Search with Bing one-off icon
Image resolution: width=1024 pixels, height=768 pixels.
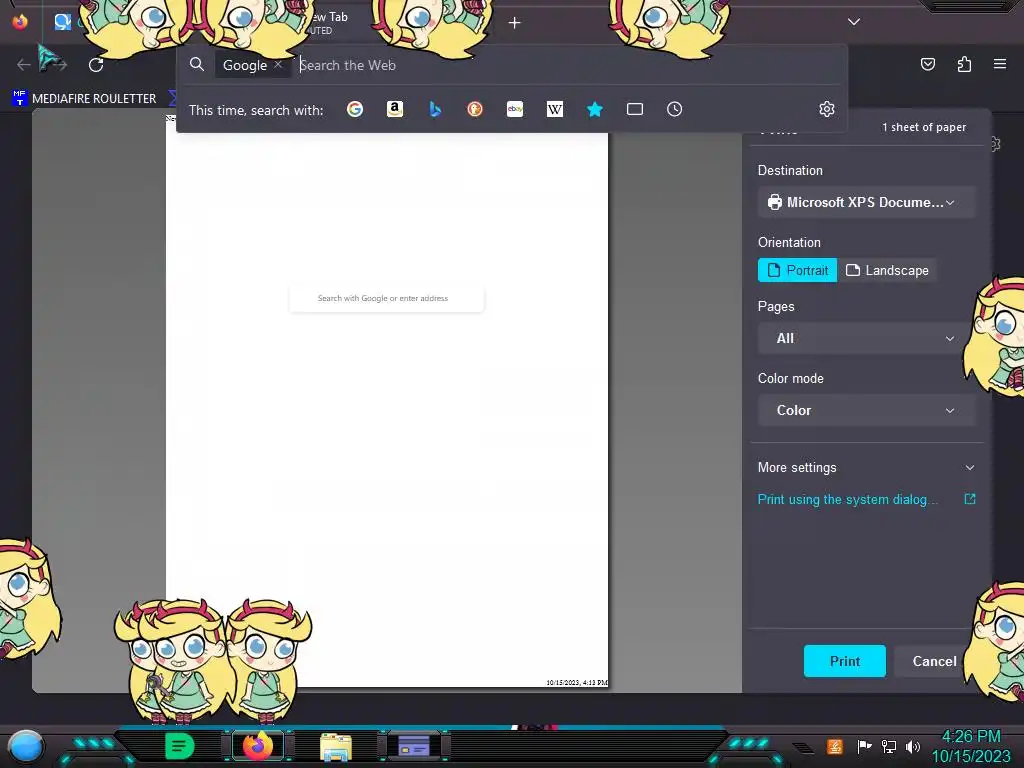click(x=435, y=109)
